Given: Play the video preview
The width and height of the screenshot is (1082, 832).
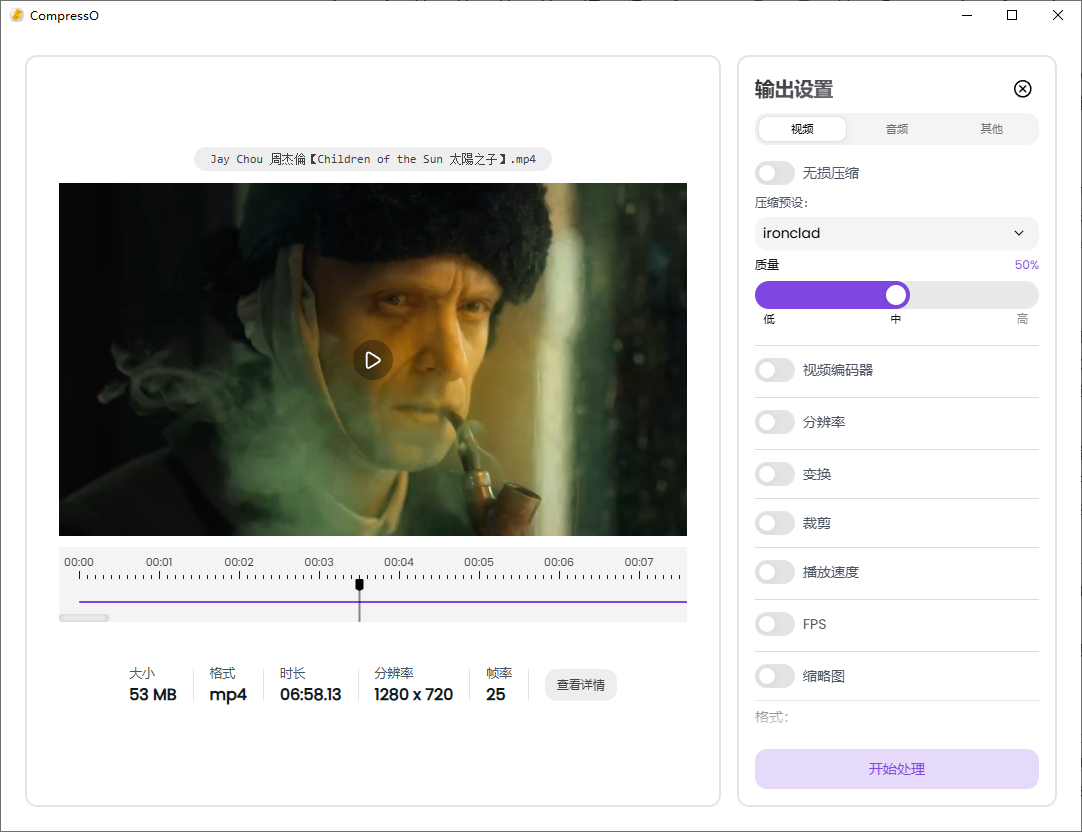Looking at the screenshot, I should (x=372, y=360).
